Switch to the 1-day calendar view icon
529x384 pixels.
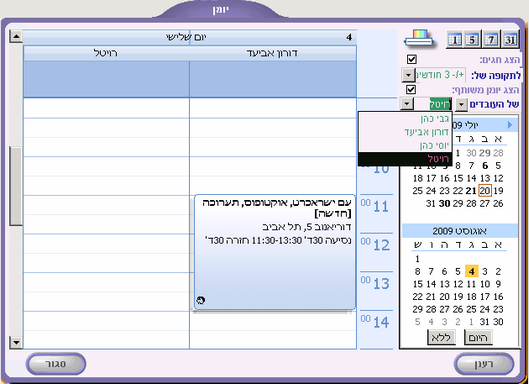click(x=455, y=40)
